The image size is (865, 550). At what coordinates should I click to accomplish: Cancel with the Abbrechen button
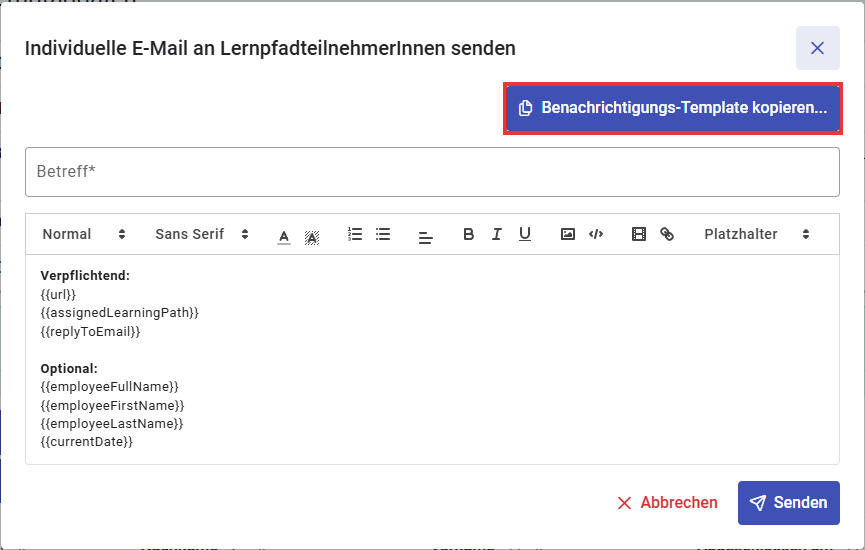[x=667, y=503]
